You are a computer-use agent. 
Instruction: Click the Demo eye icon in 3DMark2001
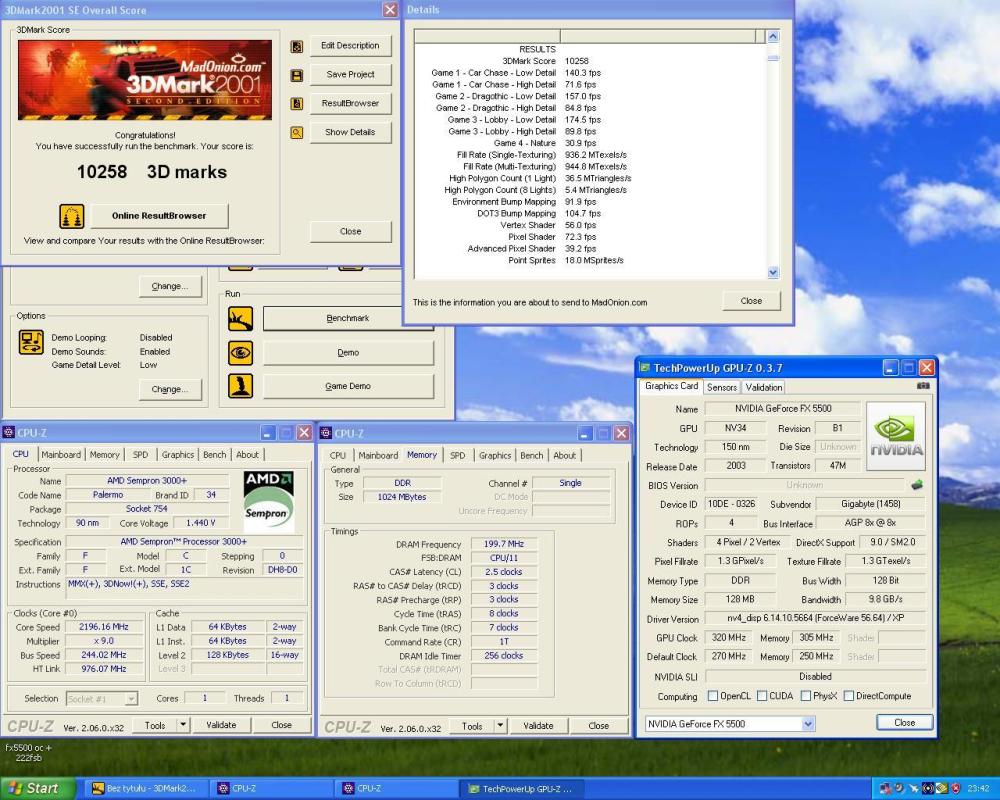(240, 351)
